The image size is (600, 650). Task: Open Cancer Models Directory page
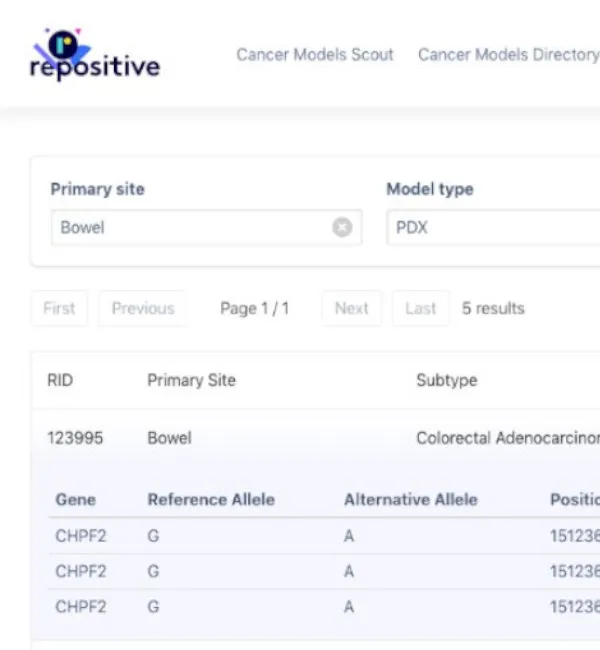(507, 55)
